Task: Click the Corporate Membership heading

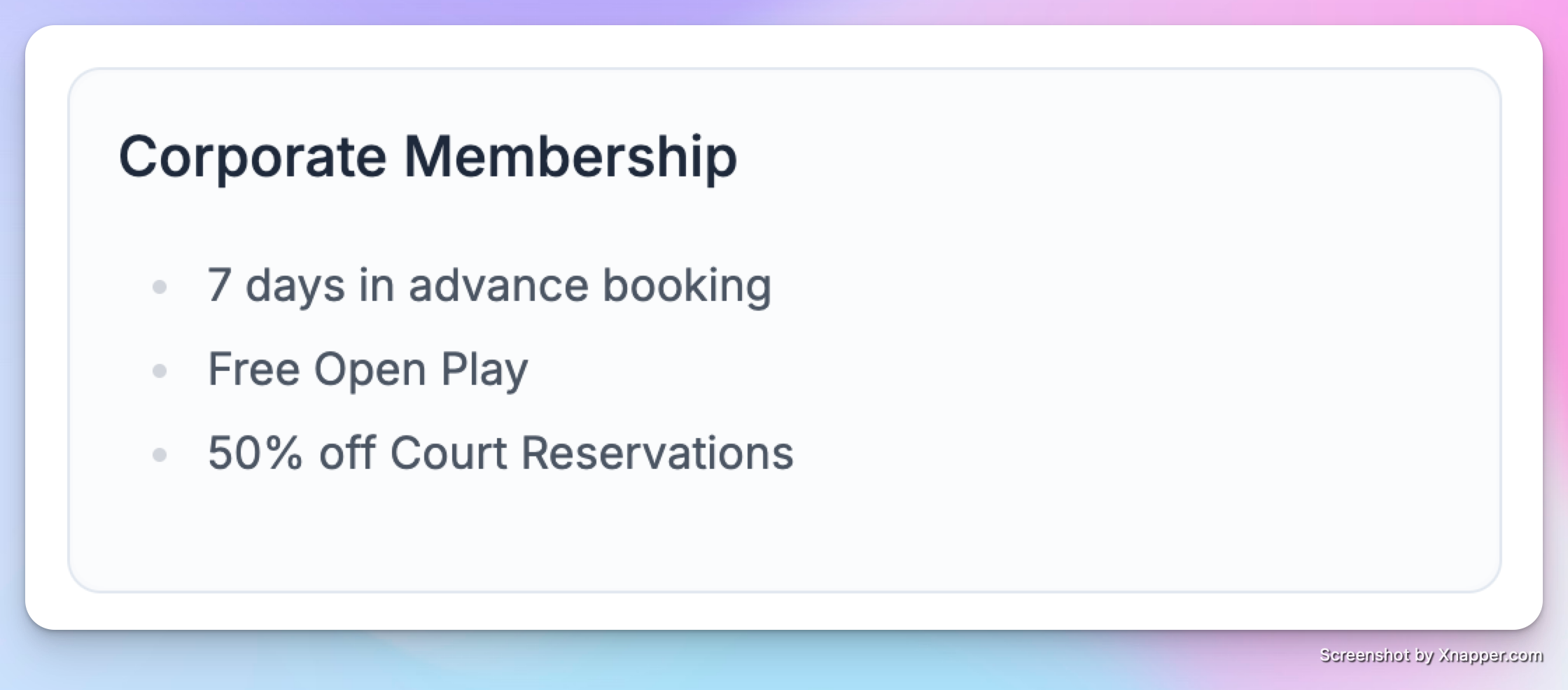Action: pyautogui.click(x=428, y=157)
